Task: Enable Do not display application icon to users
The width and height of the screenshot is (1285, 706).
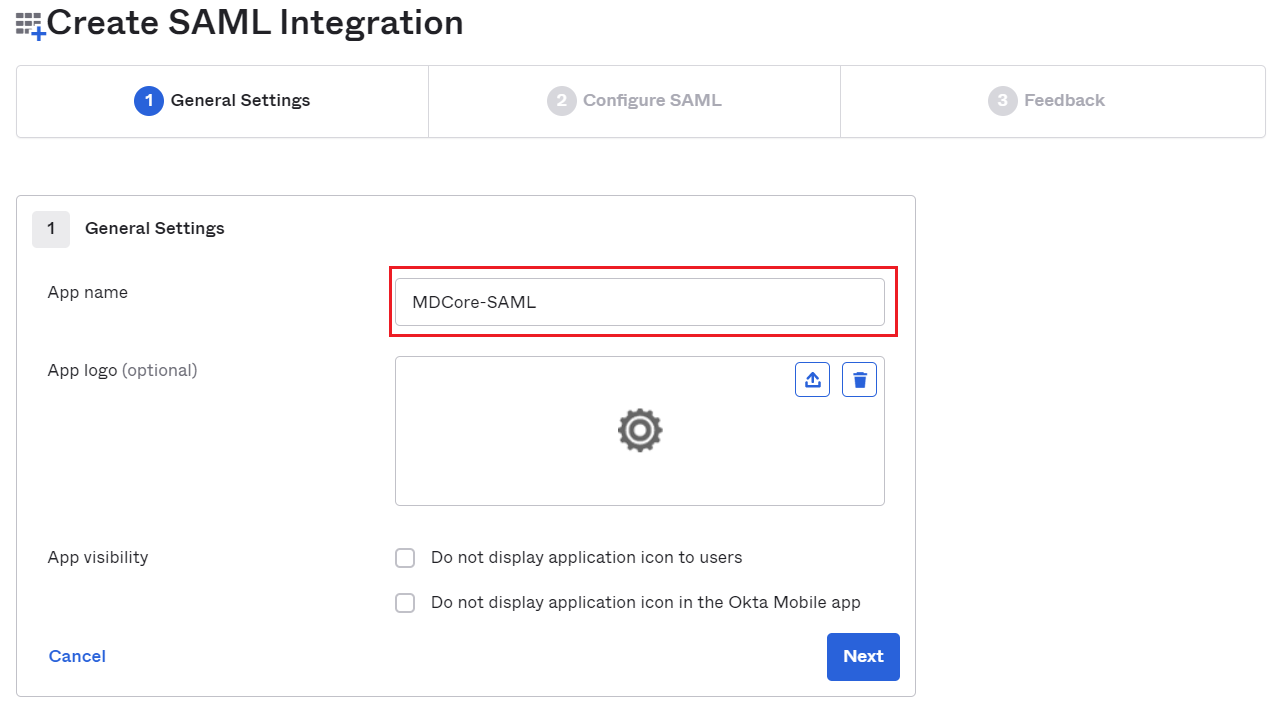Action: coord(405,558)
